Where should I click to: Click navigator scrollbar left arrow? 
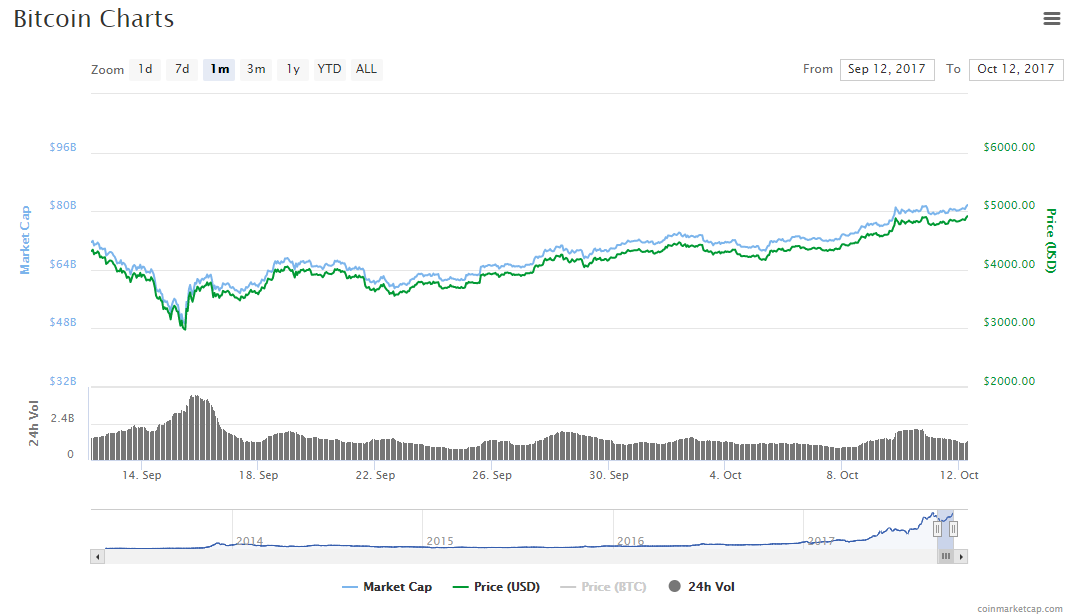(x=97, y=556)
